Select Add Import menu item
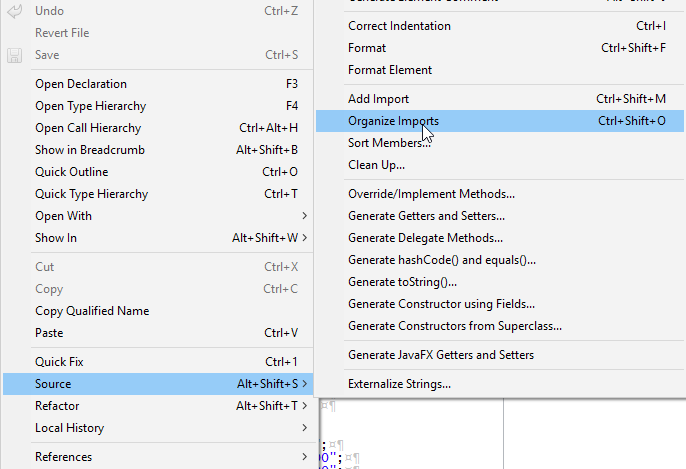 pyautogui.click(x=378, y=99)
